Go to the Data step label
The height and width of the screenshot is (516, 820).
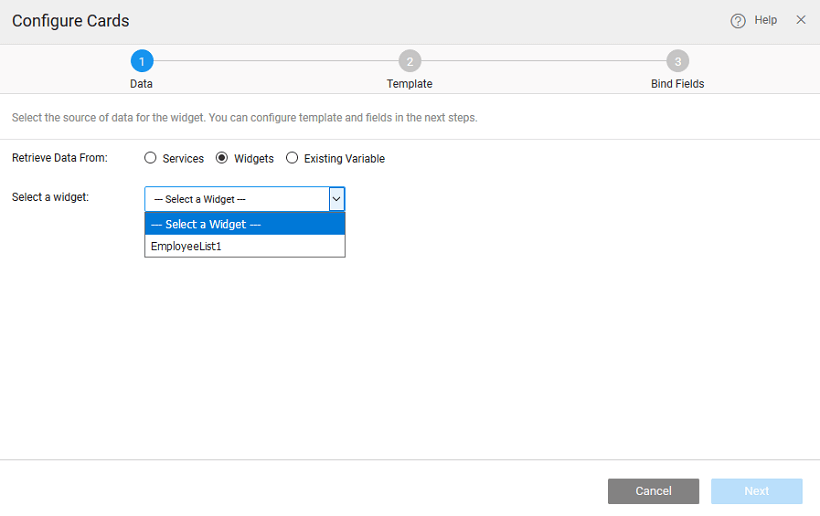pos(142,84)
